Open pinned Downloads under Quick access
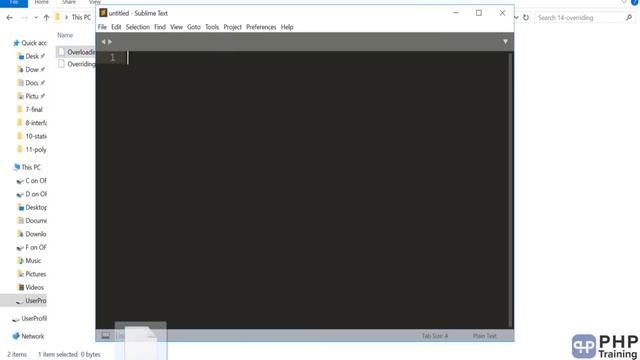The image size is (640, 360). [x=31, y=69]
